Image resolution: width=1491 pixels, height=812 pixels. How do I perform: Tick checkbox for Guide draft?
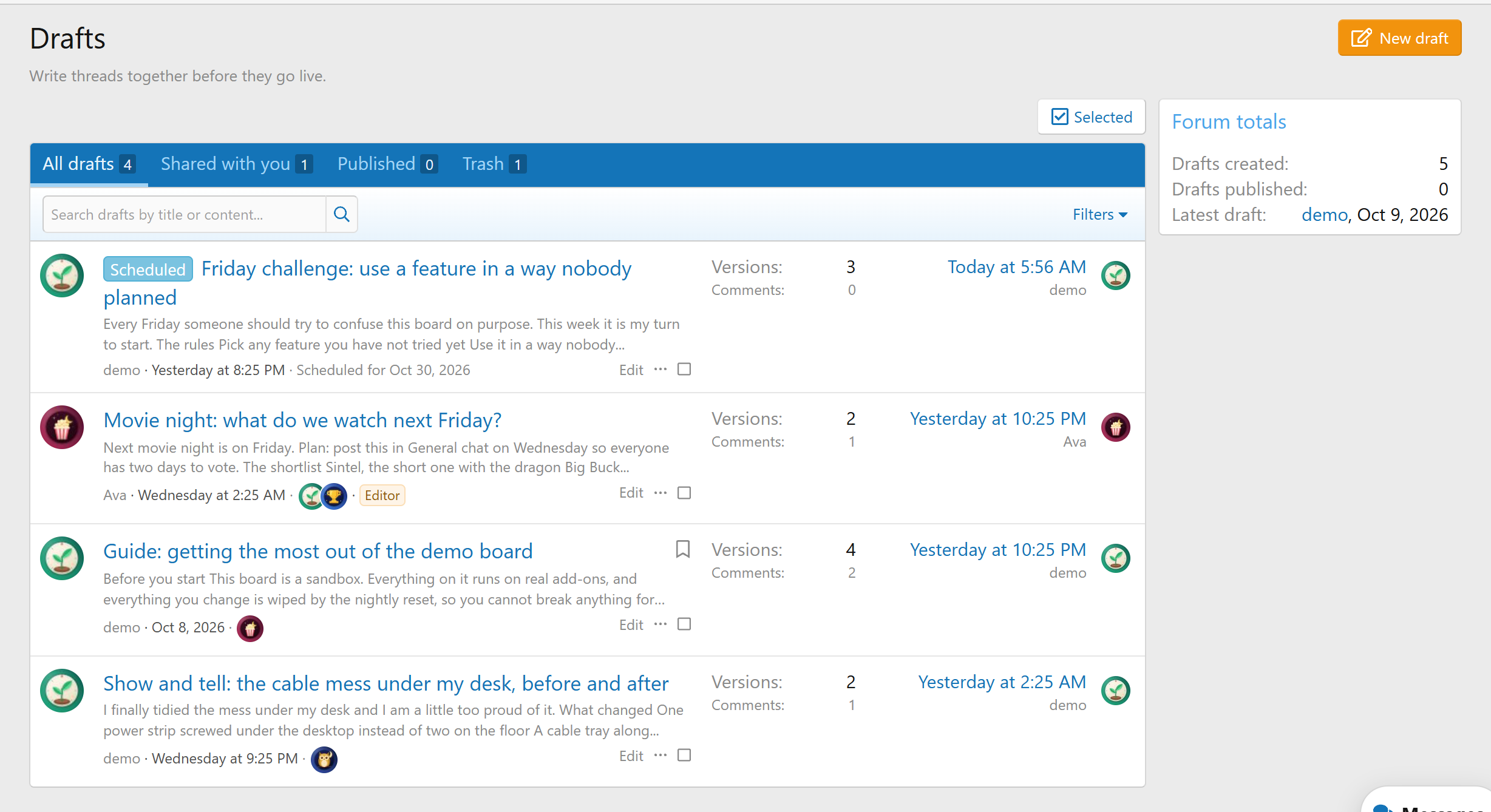[684, 624]
